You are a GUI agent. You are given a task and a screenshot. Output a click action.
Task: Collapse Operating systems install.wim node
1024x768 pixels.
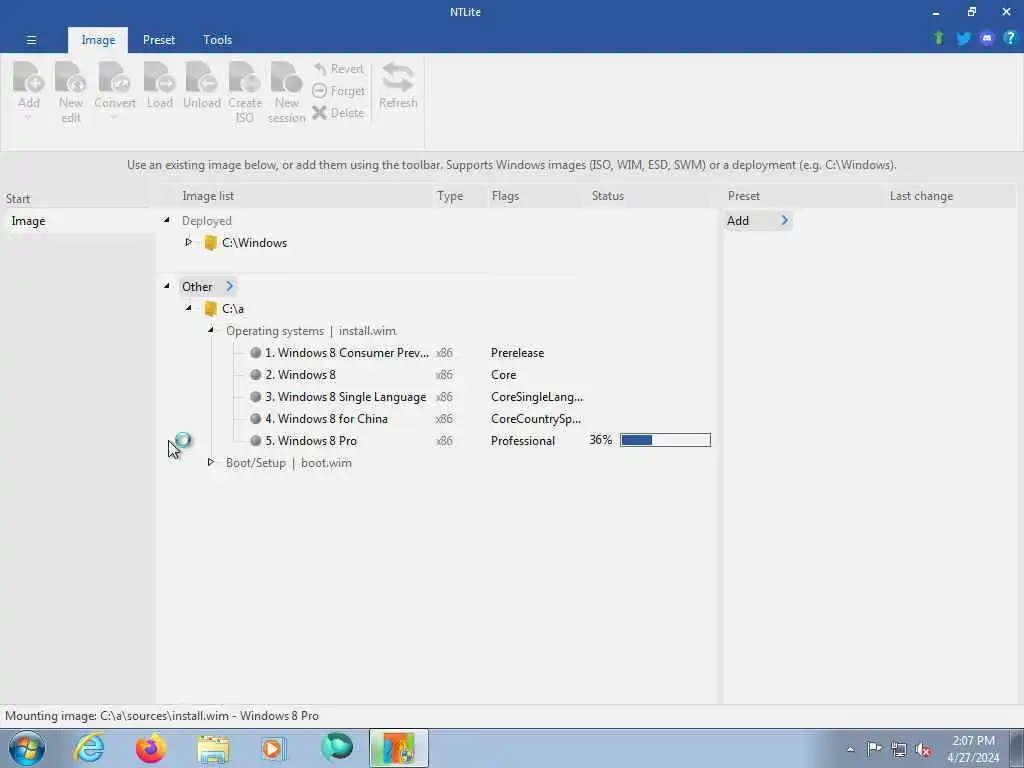point(210,330)
